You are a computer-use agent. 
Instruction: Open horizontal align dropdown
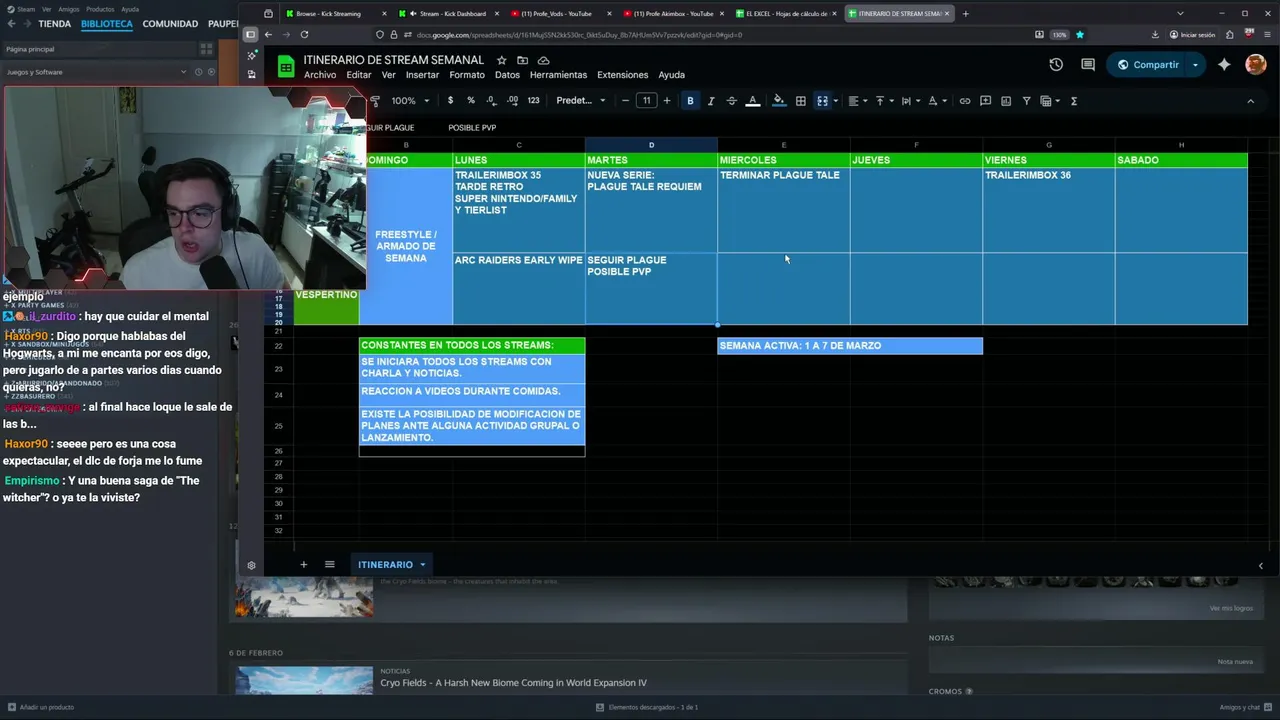pyautogui.click(x=856, y=101)
